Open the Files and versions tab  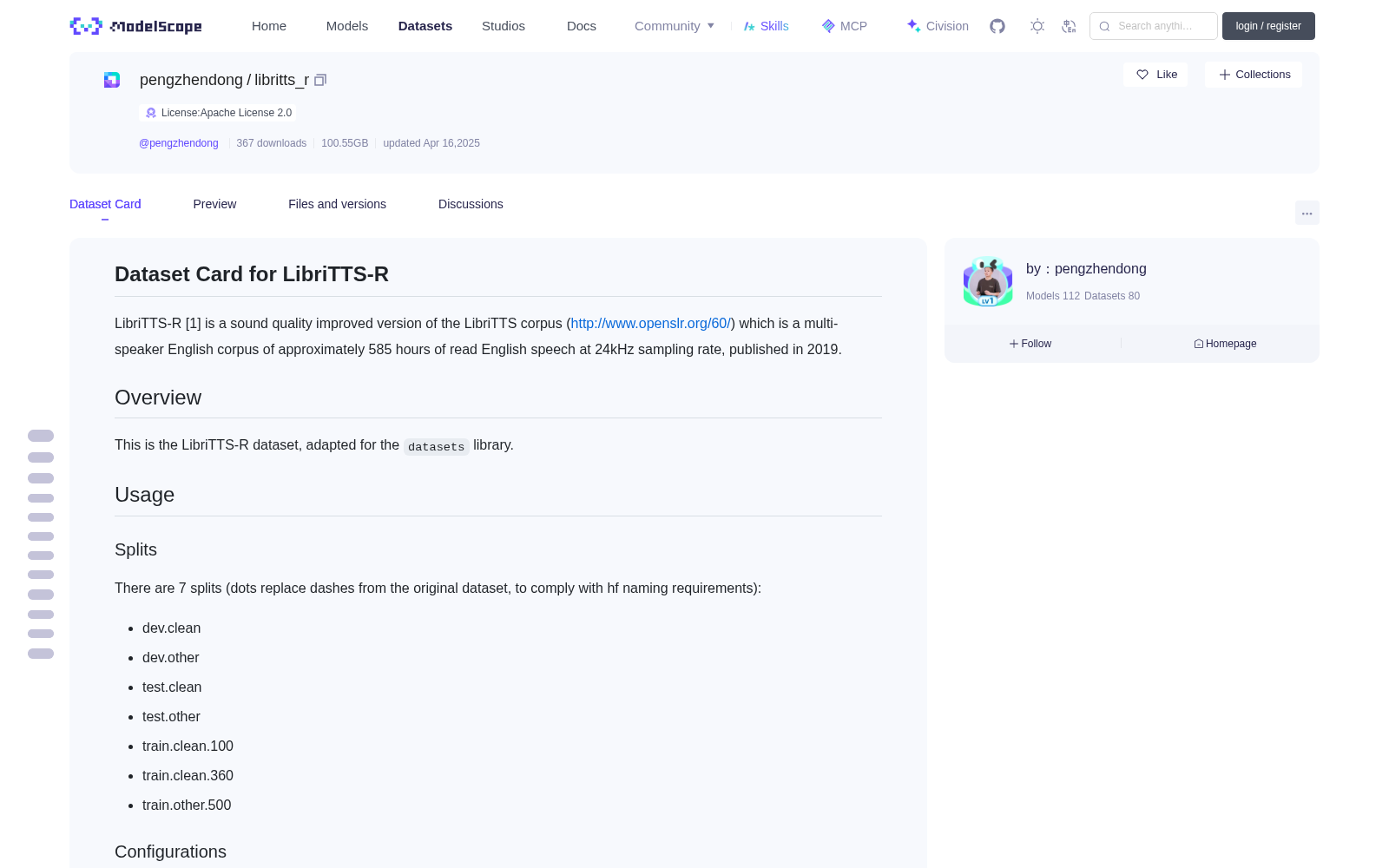[x=337, y=204]
